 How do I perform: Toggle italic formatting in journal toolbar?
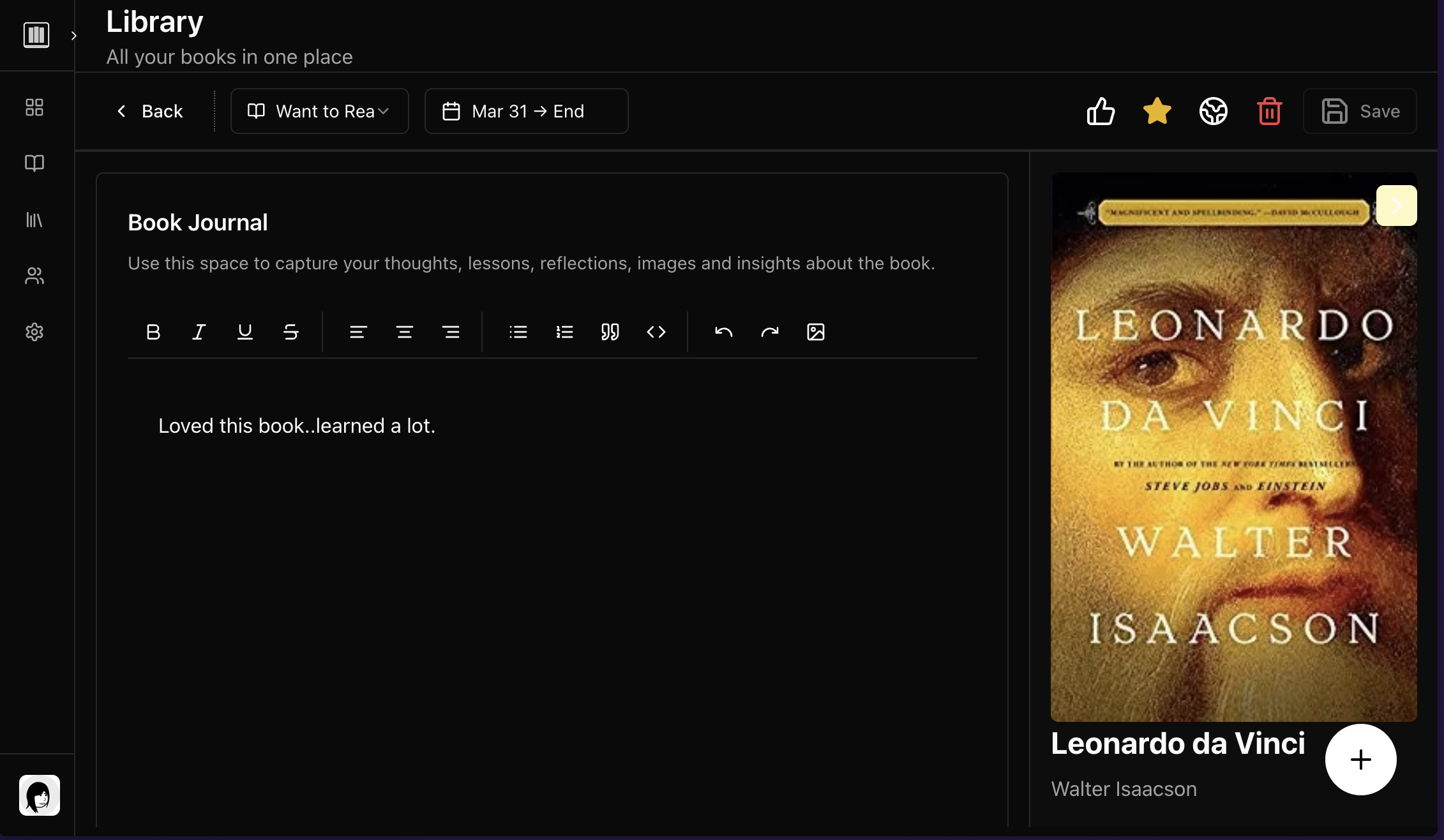[x=199, y=332]
